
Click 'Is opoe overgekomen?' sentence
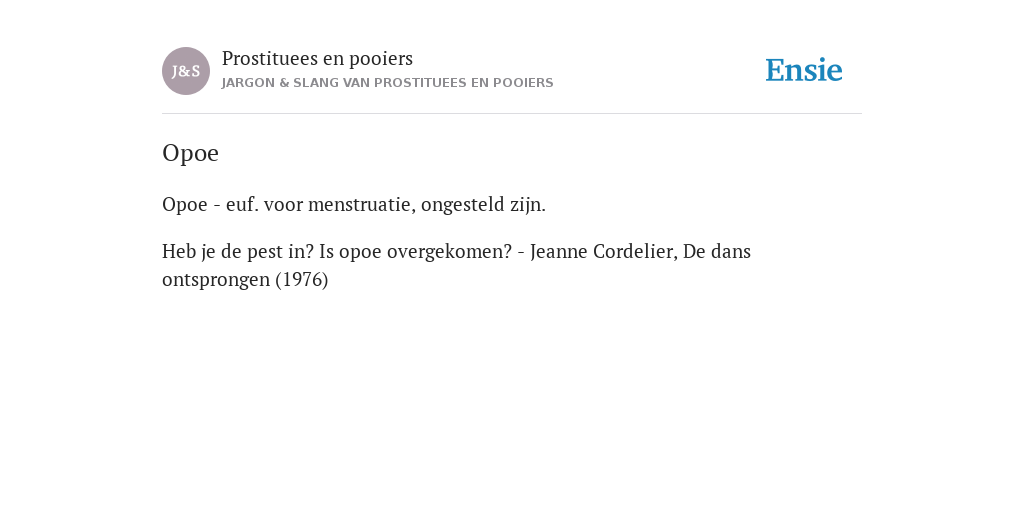coord(415,251)
